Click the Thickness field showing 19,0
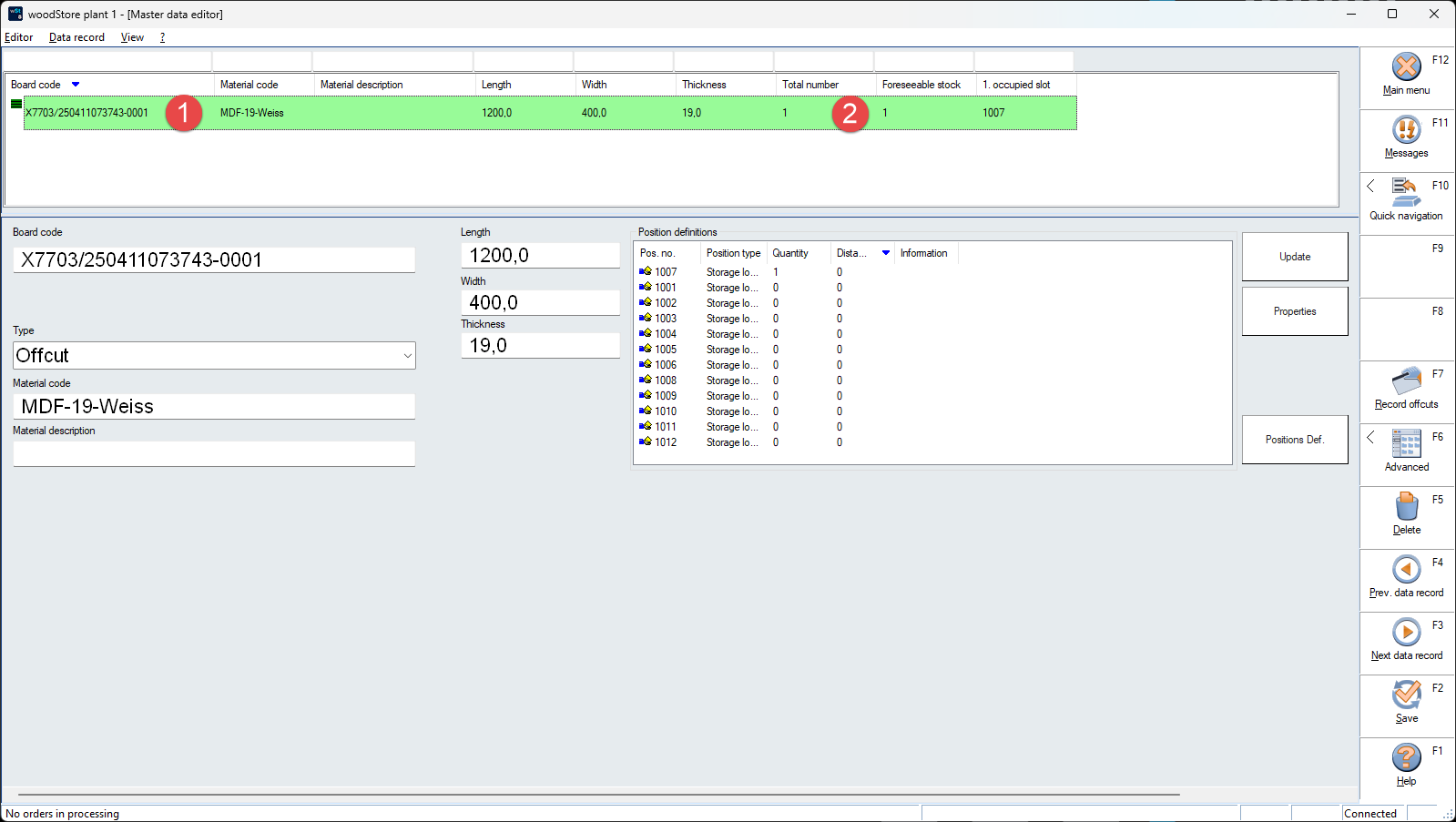 (540, 345)
